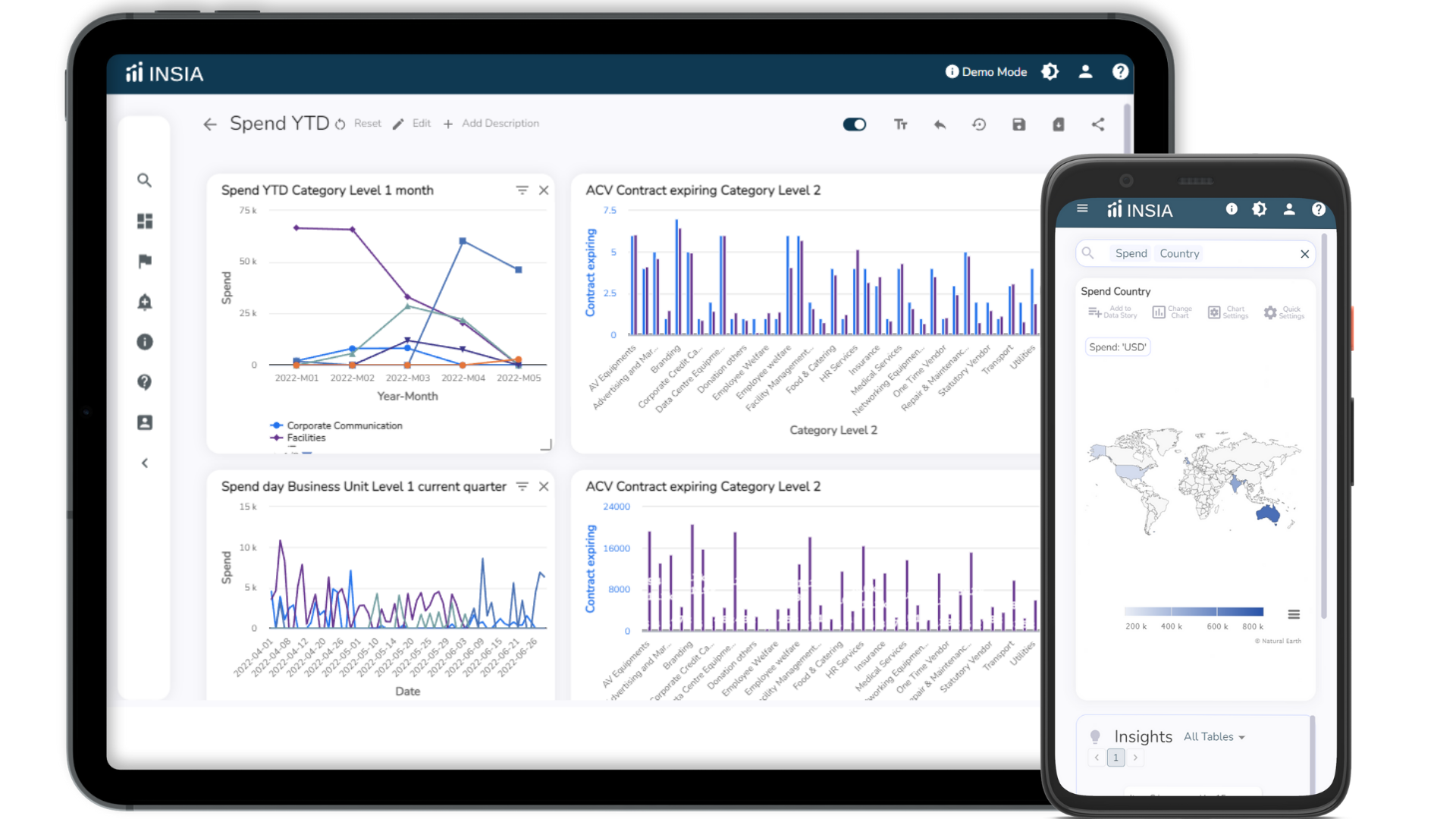Screen dimensions: 1456x819
Task: Open the flag icon in left sidebar
Action: pyautogui.click(x=144, y=262)
